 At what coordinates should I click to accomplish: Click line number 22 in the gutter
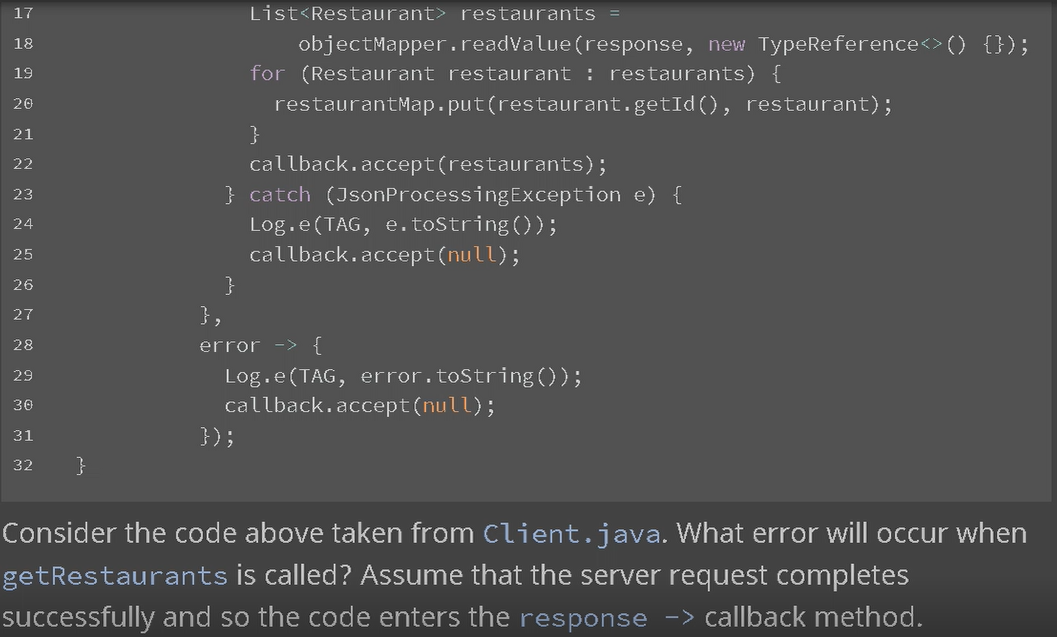coord(23,164)
